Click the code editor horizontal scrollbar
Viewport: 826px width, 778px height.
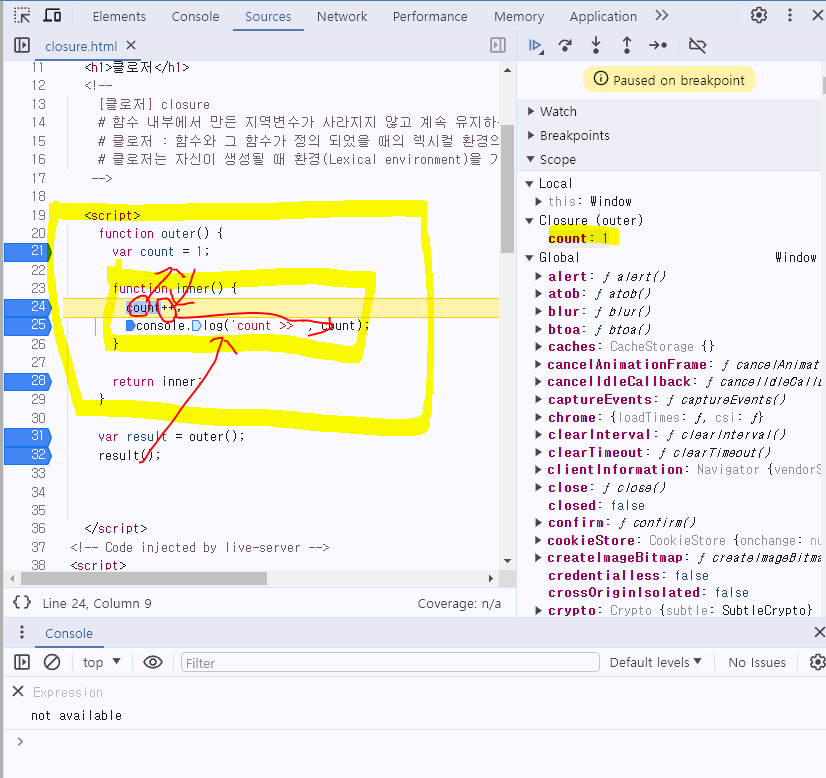click(143, 578)
